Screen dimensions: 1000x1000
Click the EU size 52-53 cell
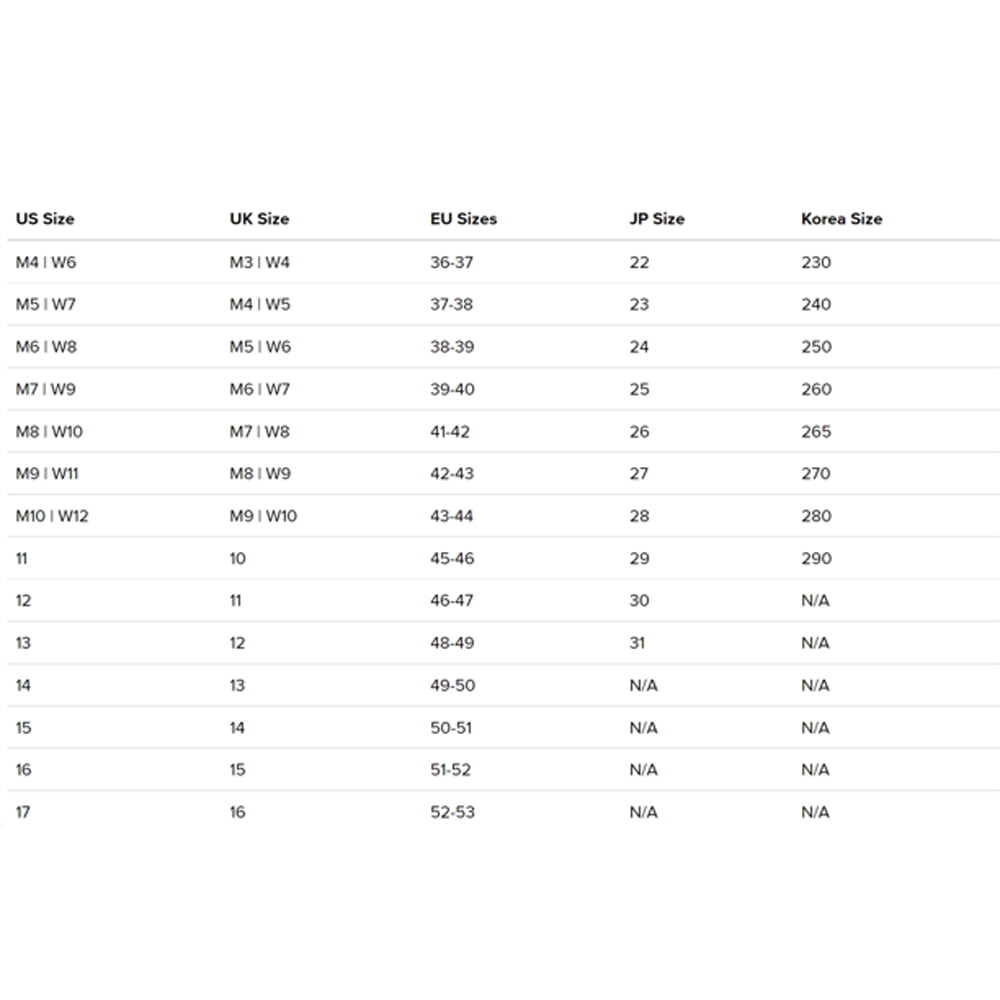point(452,812)
